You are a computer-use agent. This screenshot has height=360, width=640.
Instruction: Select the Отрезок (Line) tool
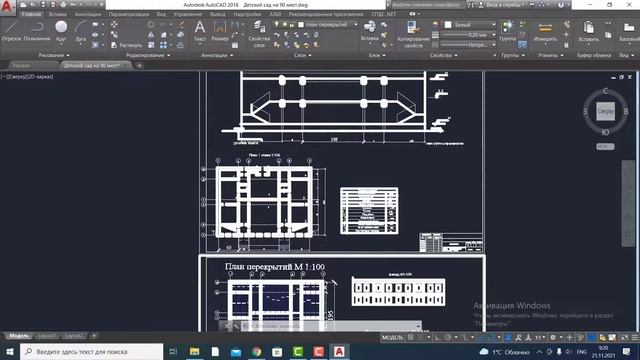[x=11, y=31]
